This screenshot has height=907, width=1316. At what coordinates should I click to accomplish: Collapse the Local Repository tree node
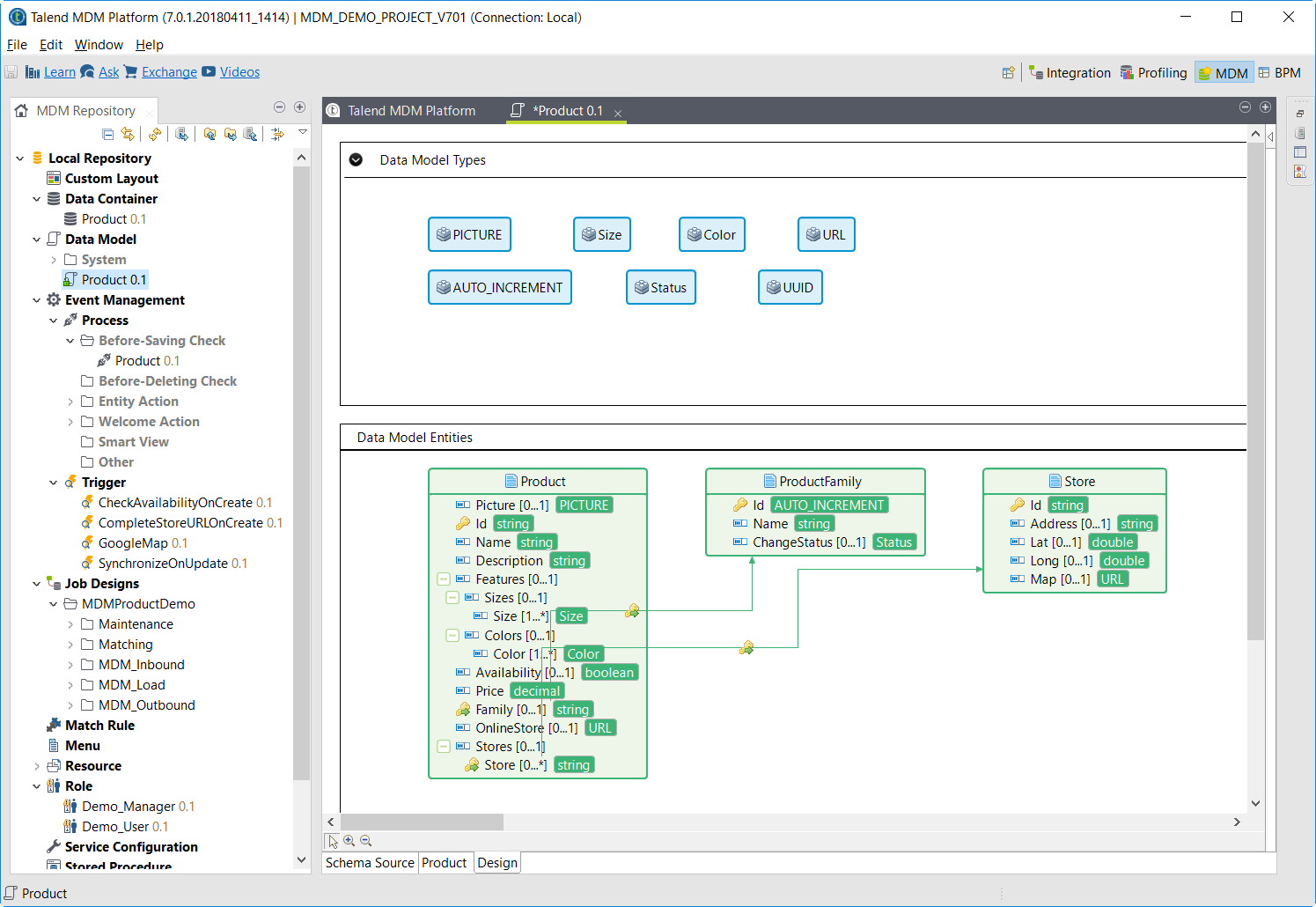point(20,159)
